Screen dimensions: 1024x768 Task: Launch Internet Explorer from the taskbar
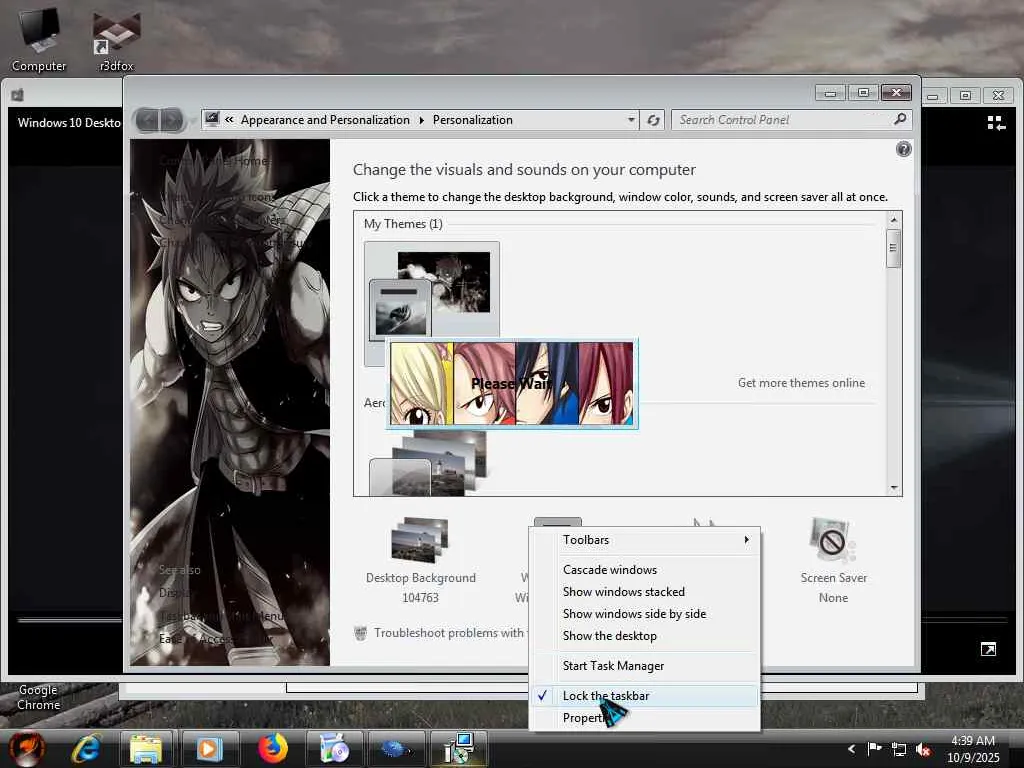[x=86, y=748]
